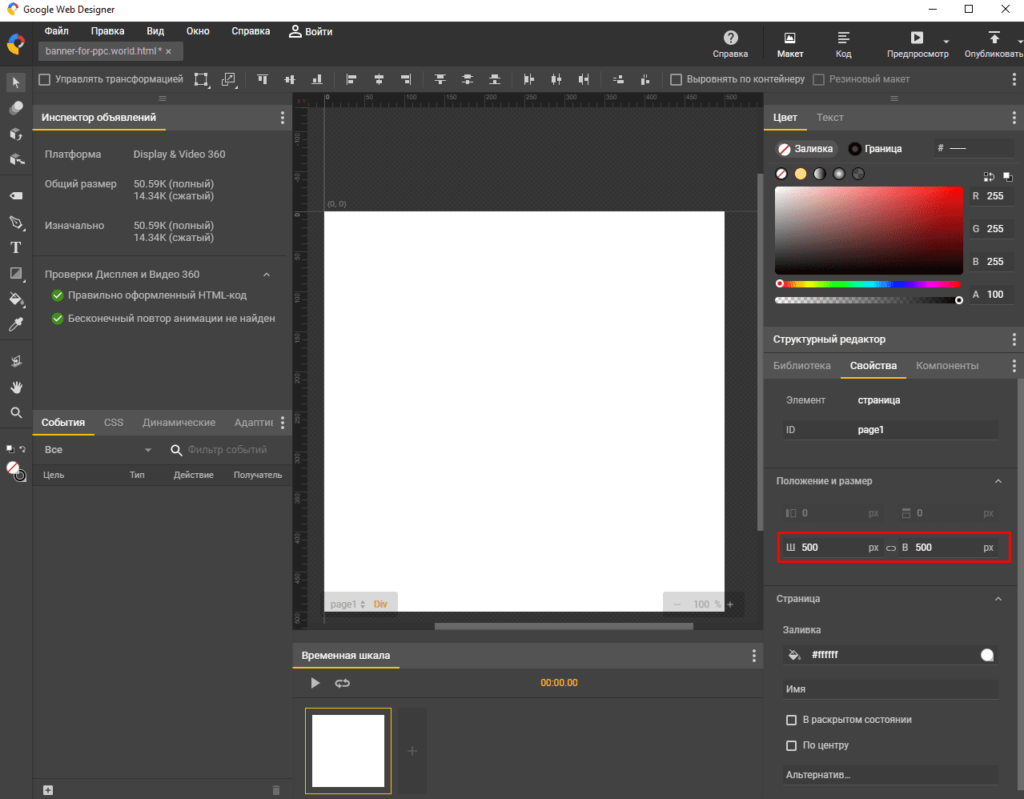Tick the 'По центру' checkbox
Image resolution: width=1024 pixels, height=799 pixels.
click(791, 745)
